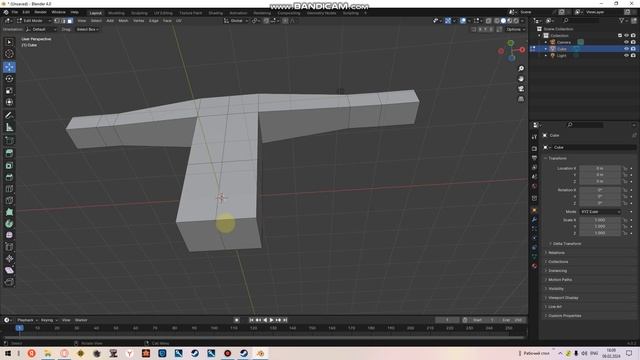
Task: Select the Smooth tool
Action: point(9,236)
